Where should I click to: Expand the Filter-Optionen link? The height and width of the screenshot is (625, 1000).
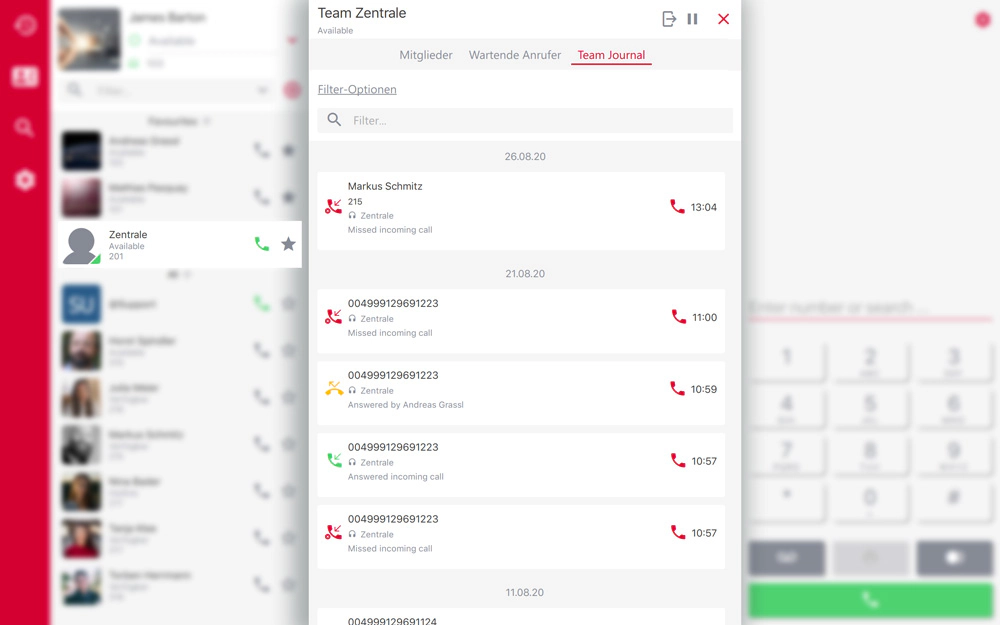tap(357, 89)
